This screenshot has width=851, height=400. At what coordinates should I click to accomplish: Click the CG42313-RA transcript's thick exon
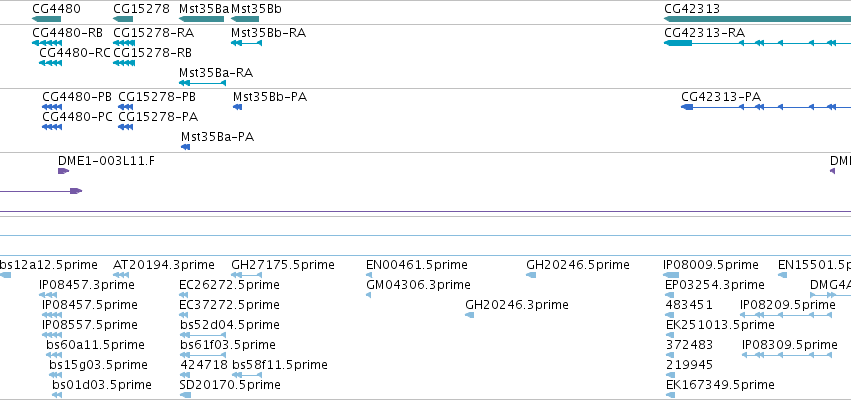(678, 43)
